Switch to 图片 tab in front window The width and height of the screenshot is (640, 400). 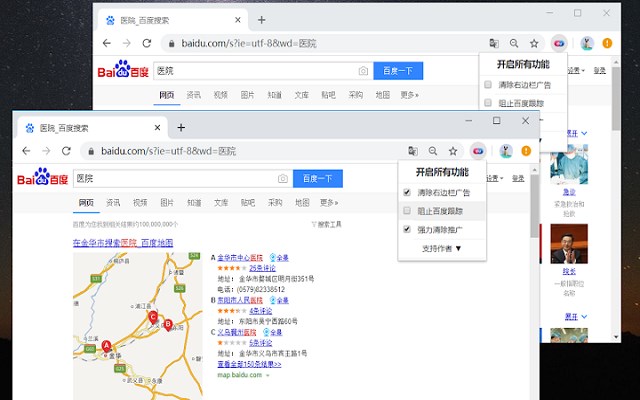click(167, 202)
